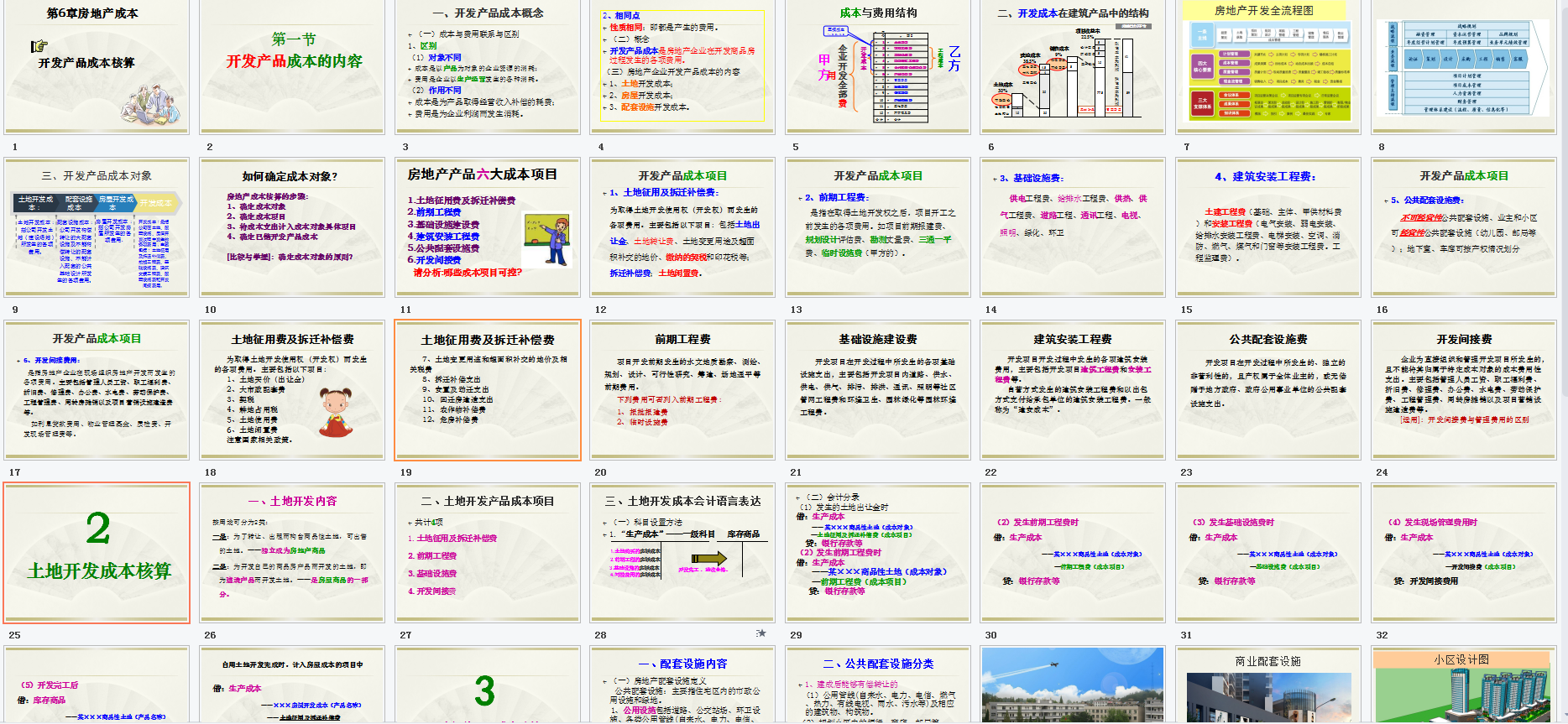
Task: Open slide 2 '第一节 开发产品成本的内容'
Action: coord(292,67)
